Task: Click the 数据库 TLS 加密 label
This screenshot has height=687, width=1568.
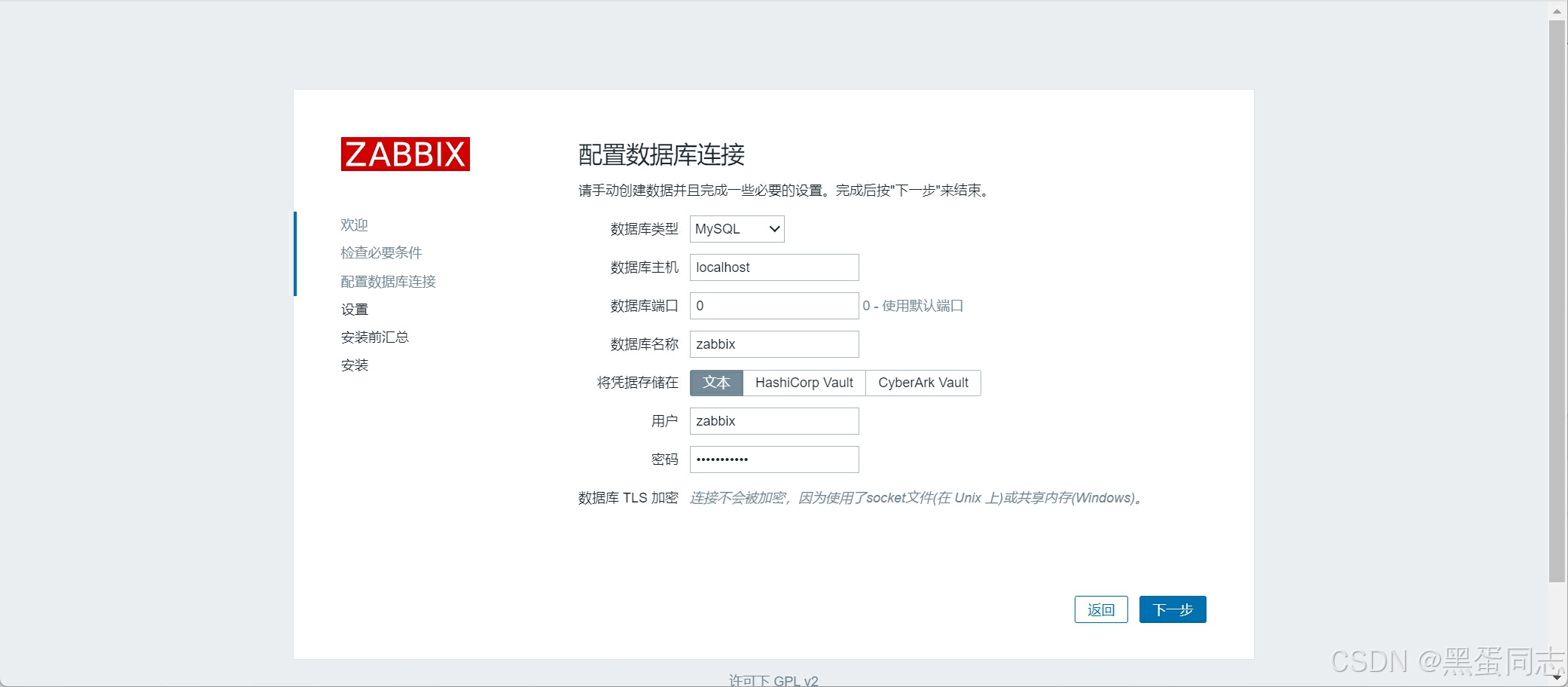Action: click(x=628, y=498)
